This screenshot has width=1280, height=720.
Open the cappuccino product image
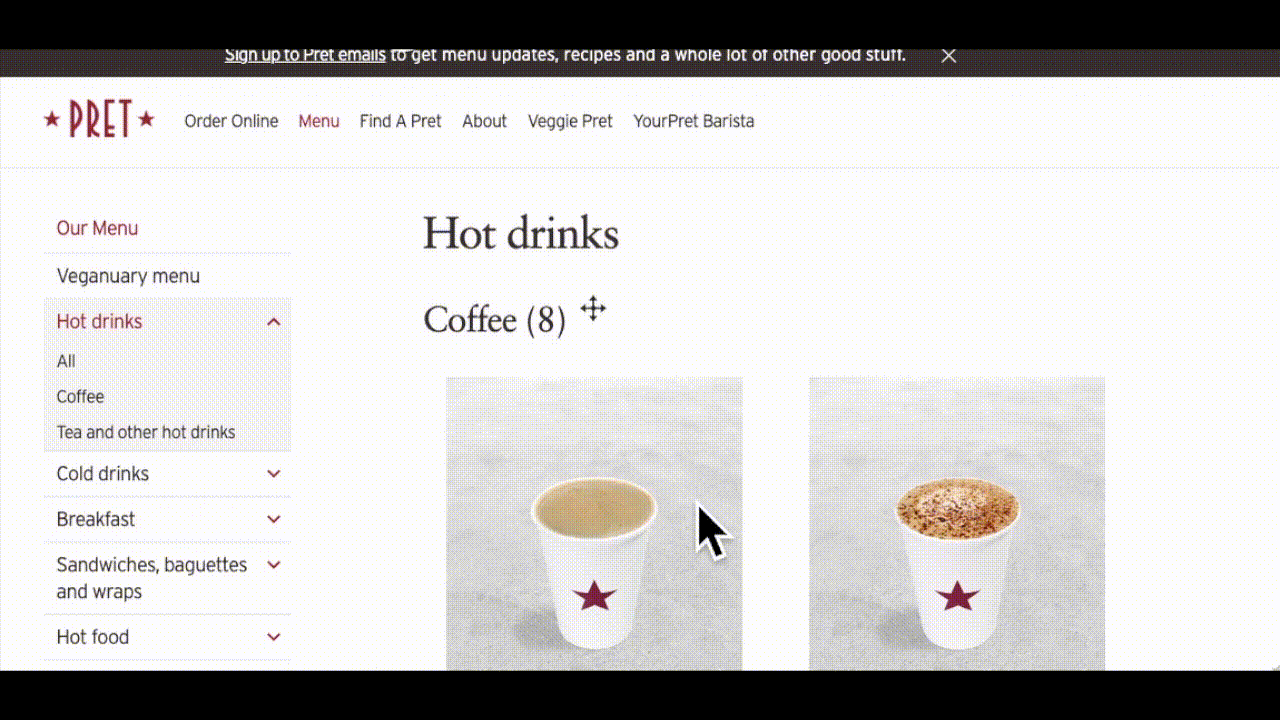point(957,523)
